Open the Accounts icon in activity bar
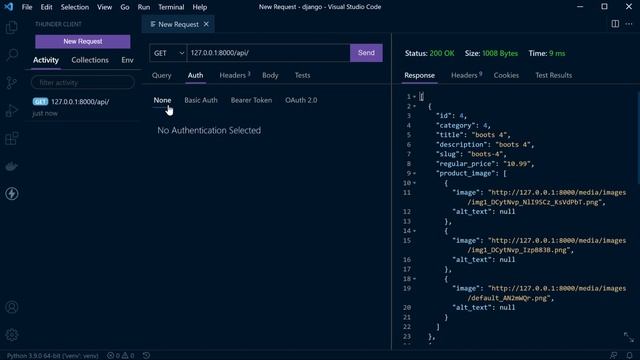The image size is (640, 360). tap(12, 307)
